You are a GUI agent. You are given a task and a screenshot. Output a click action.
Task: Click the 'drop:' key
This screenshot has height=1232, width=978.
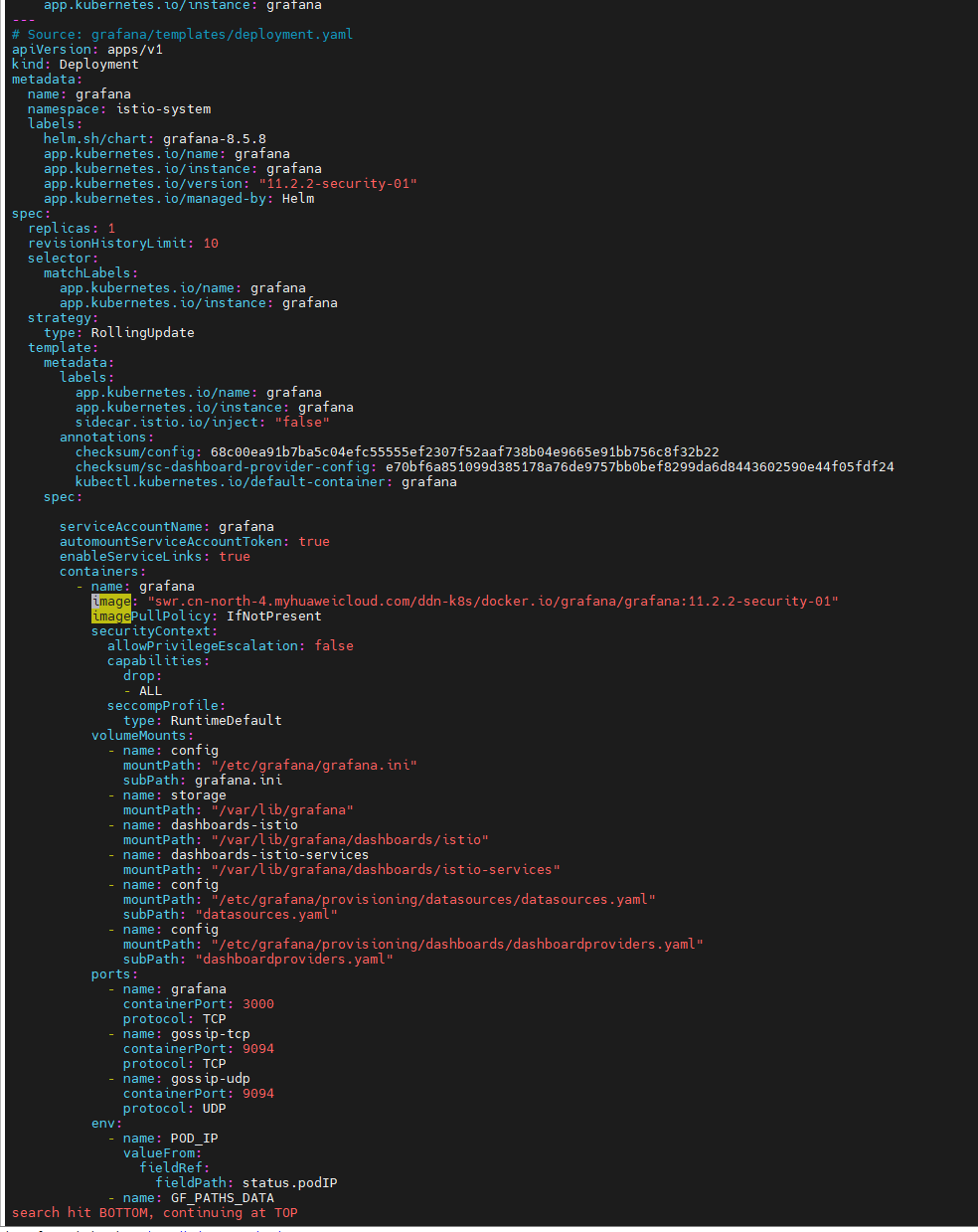point(143,675)
